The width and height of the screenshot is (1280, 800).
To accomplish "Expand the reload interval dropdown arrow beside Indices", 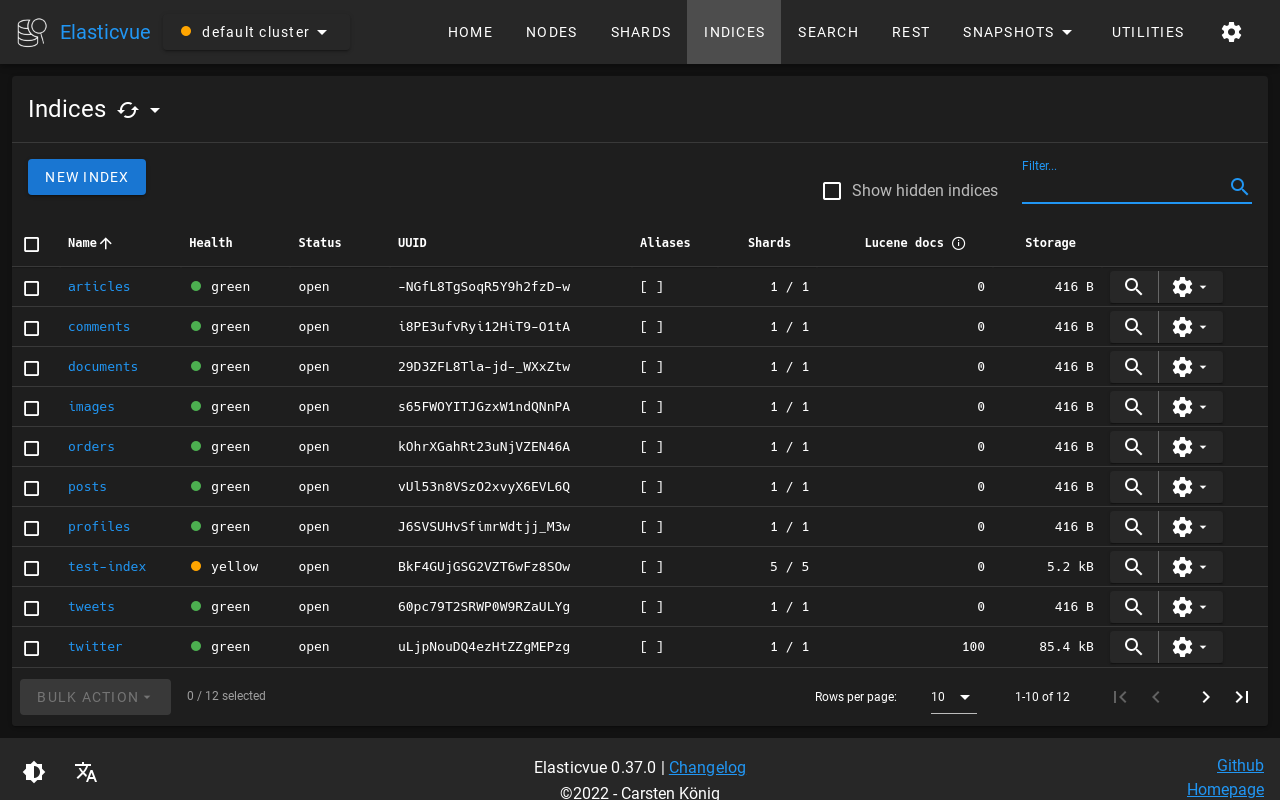I will [155, 110].
